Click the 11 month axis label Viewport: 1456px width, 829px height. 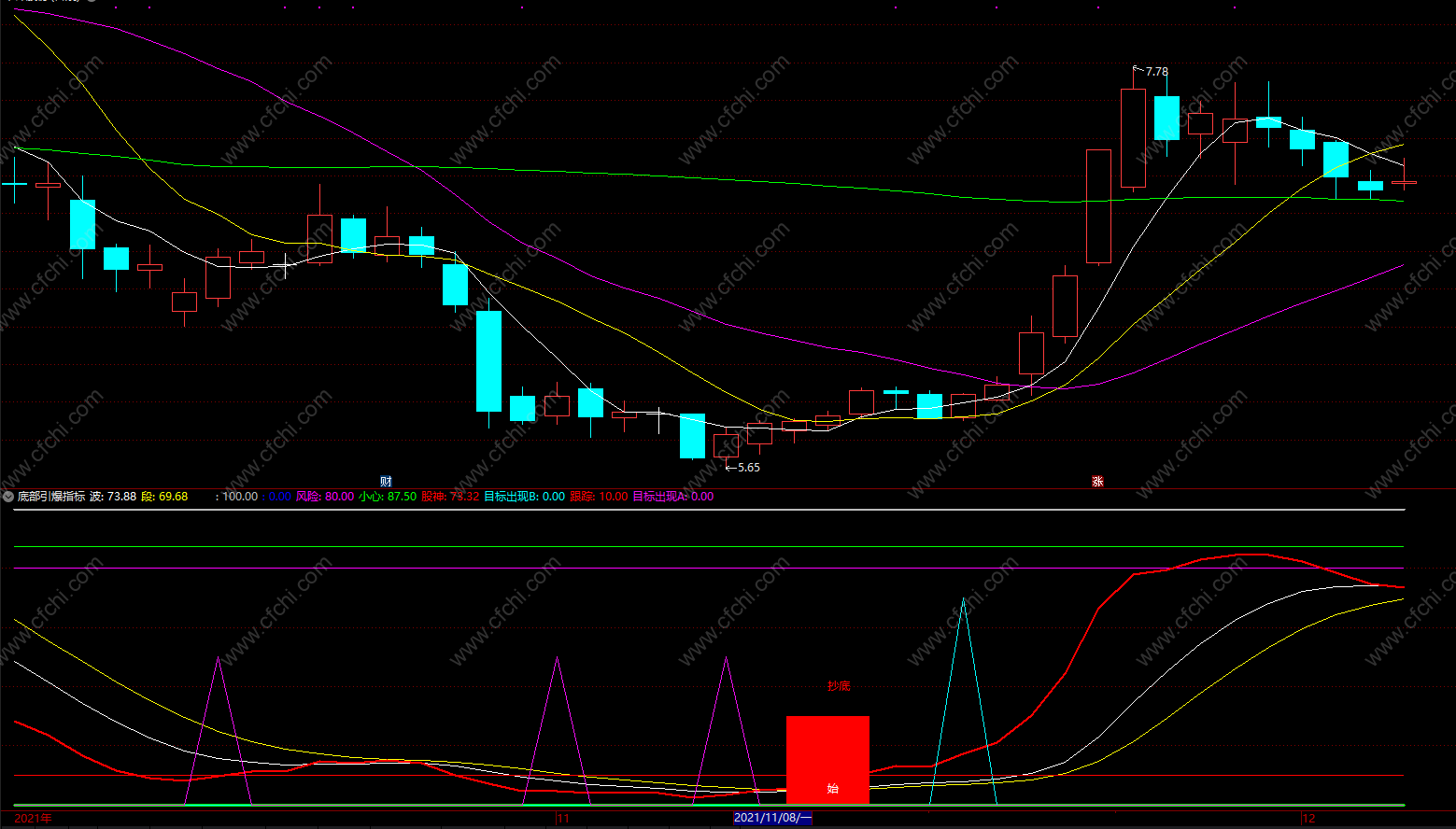tap(562, 819)
